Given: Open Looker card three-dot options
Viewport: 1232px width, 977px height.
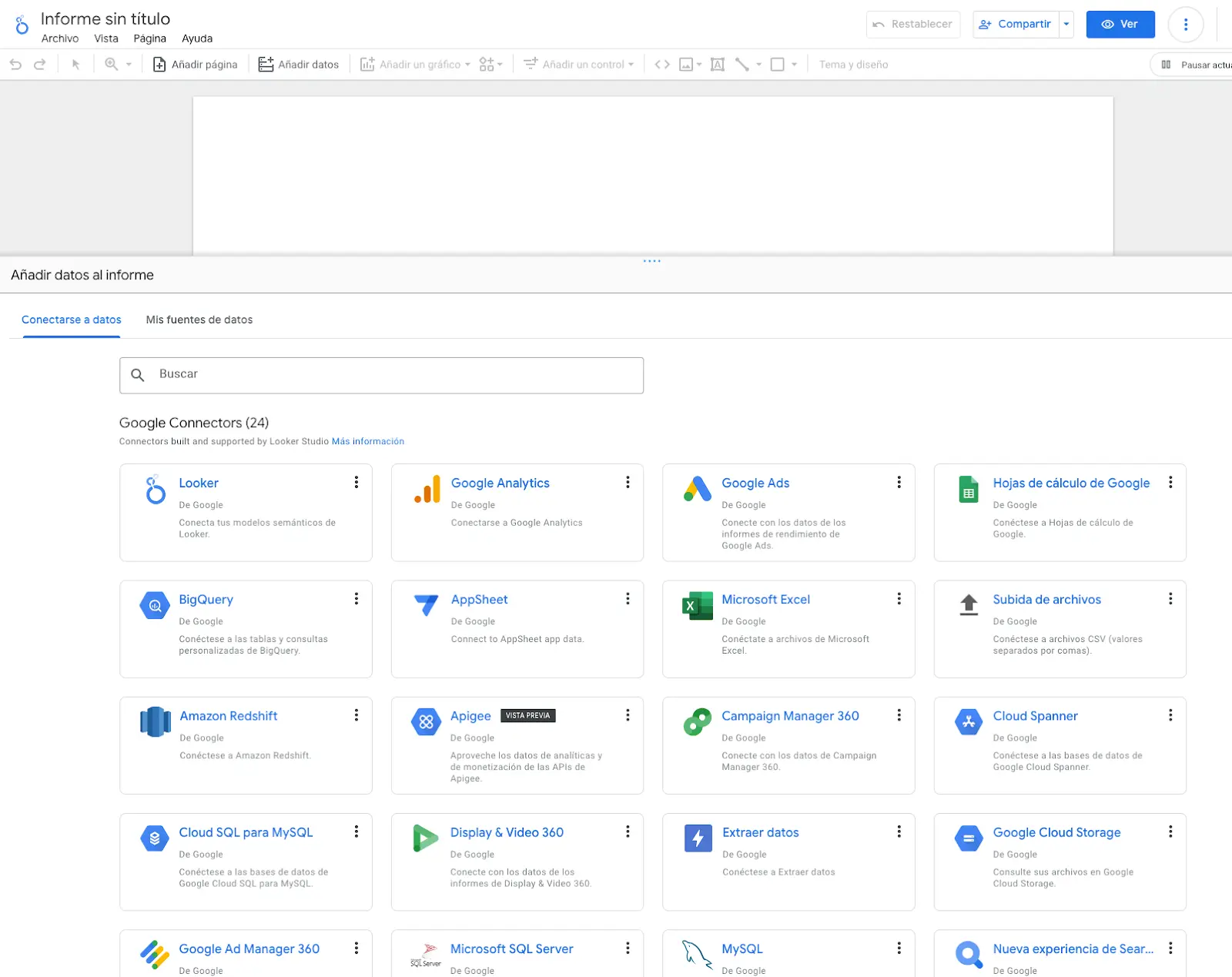Looking at the screenshot, I should tap(357, 482).
